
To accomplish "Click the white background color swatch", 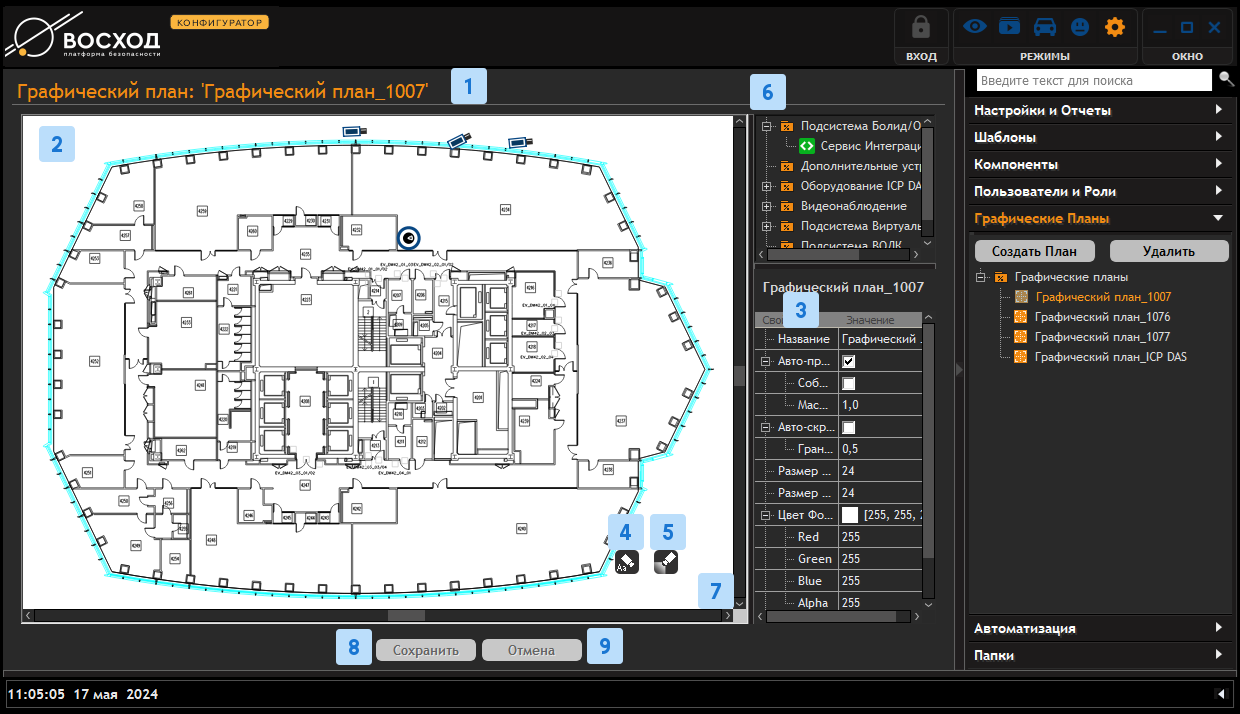I will (x=850, y=515).
